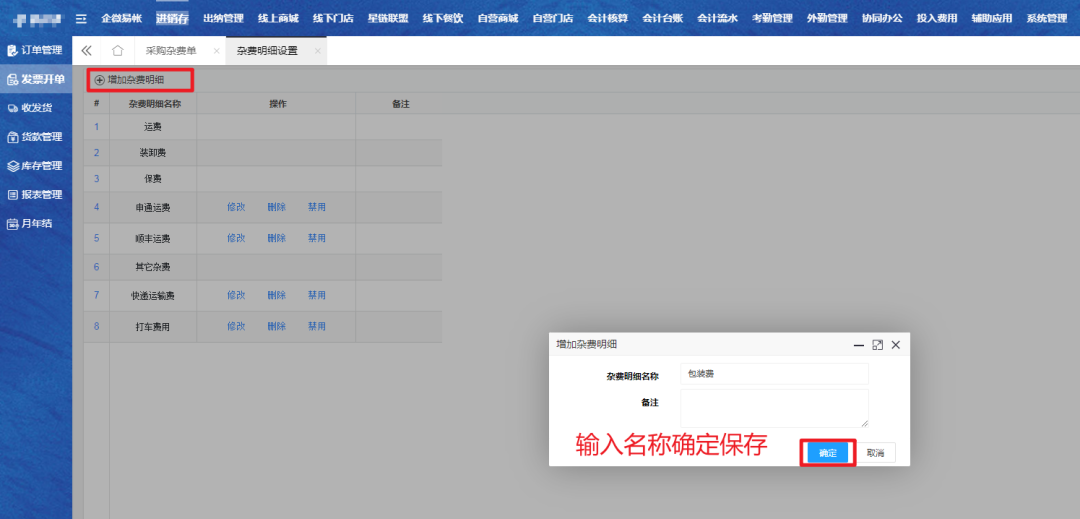Open the 出纳管理 top menu
This screenshot has height=519, width=1080.
point(223,18)
